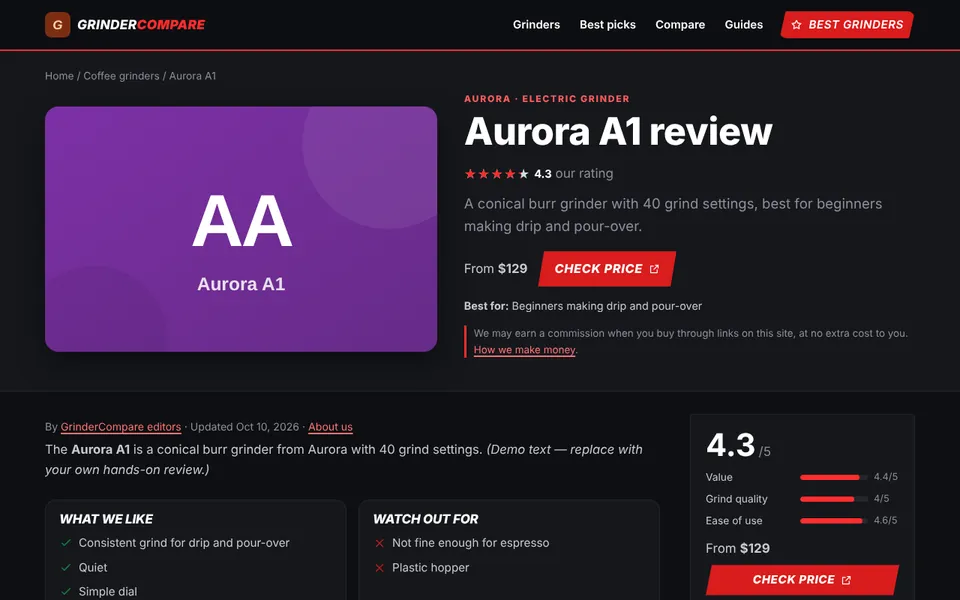Open the About us link
The width and height of the screenshot is (960, 600).
tap(330, 427)
